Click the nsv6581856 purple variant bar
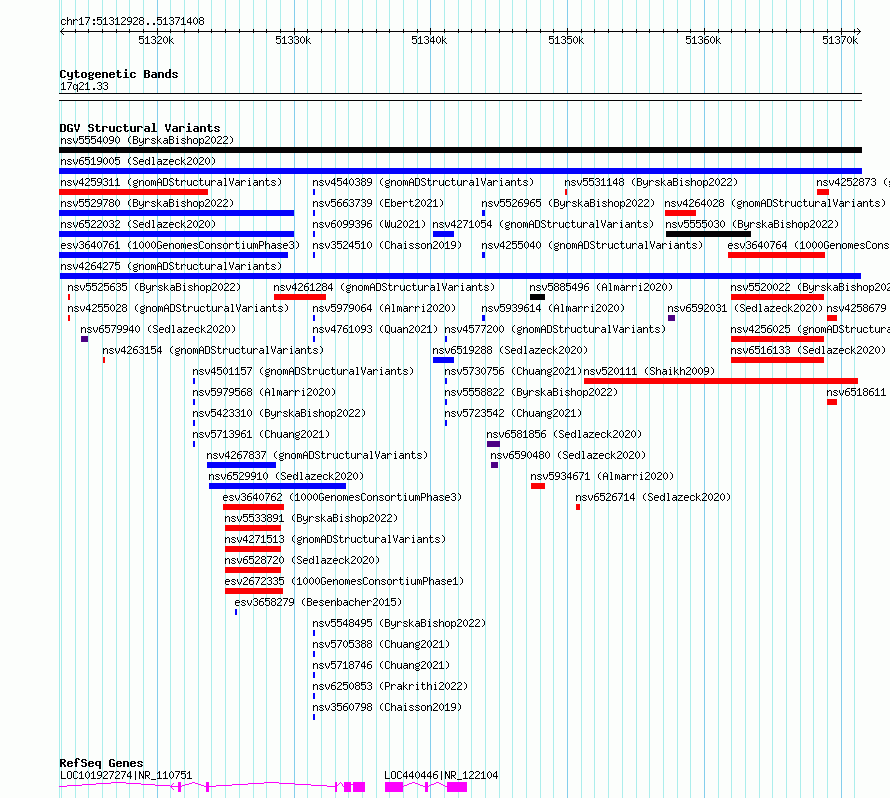 (x=493, y=444)
